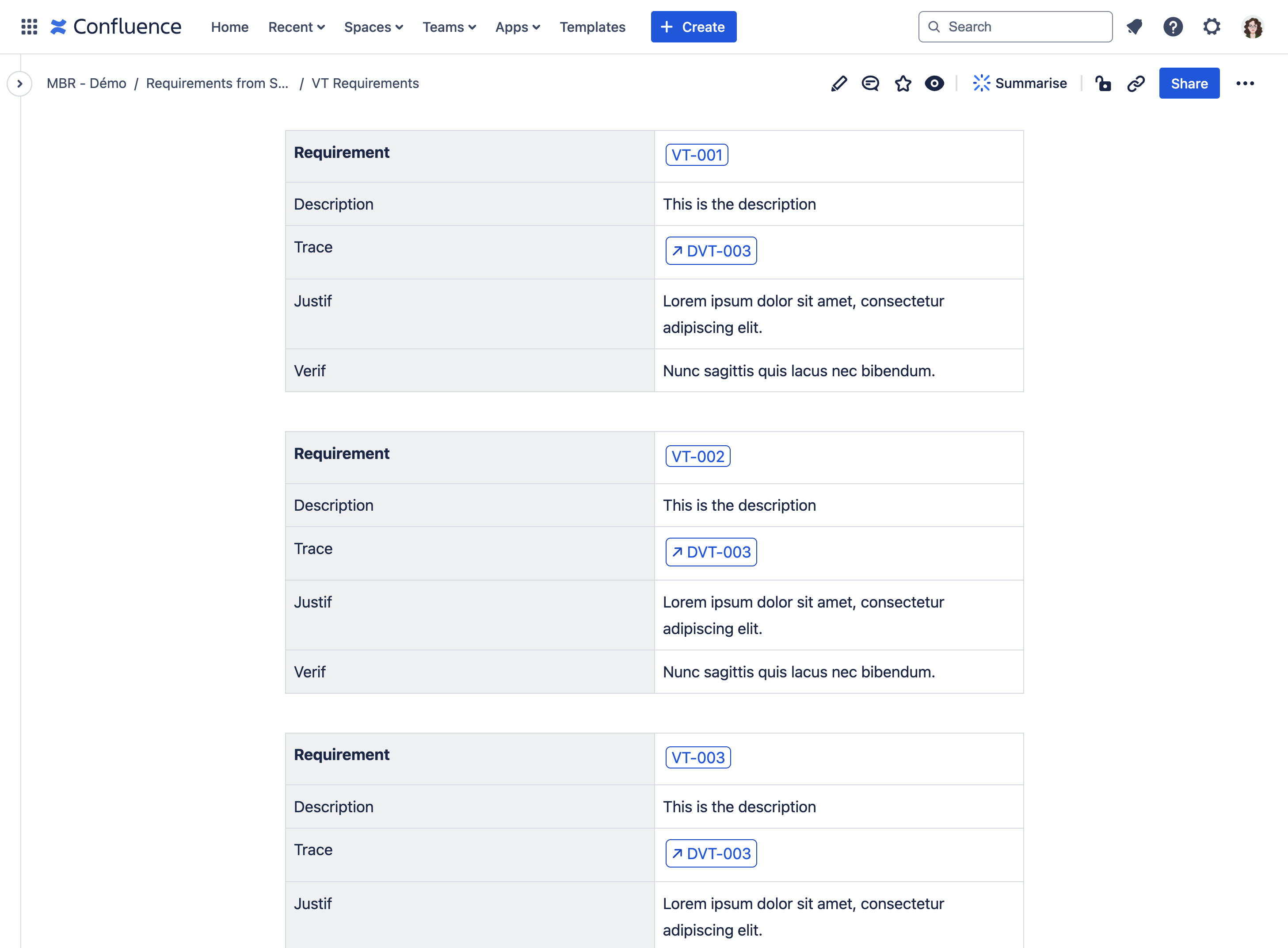Click the Confluence logo
Viewport: 1288px width, 948px height.
click(x=116, y=27)
